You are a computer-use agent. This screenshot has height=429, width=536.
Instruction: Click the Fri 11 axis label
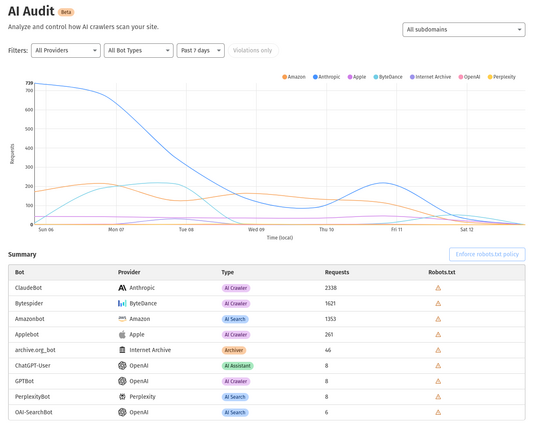click(397, 229)
